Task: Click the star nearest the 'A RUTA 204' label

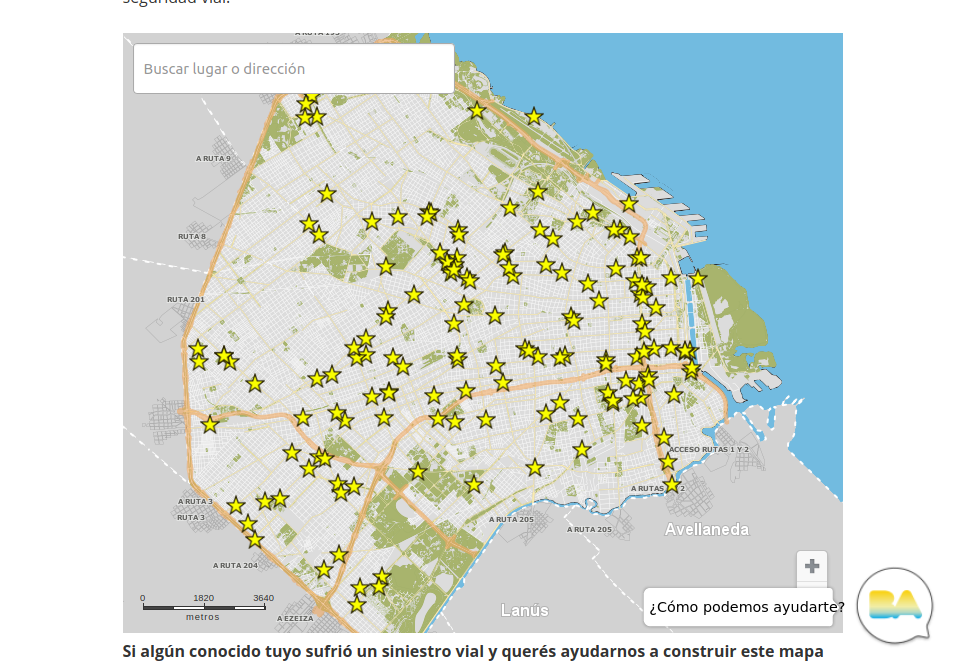Action: pos(255,540)
